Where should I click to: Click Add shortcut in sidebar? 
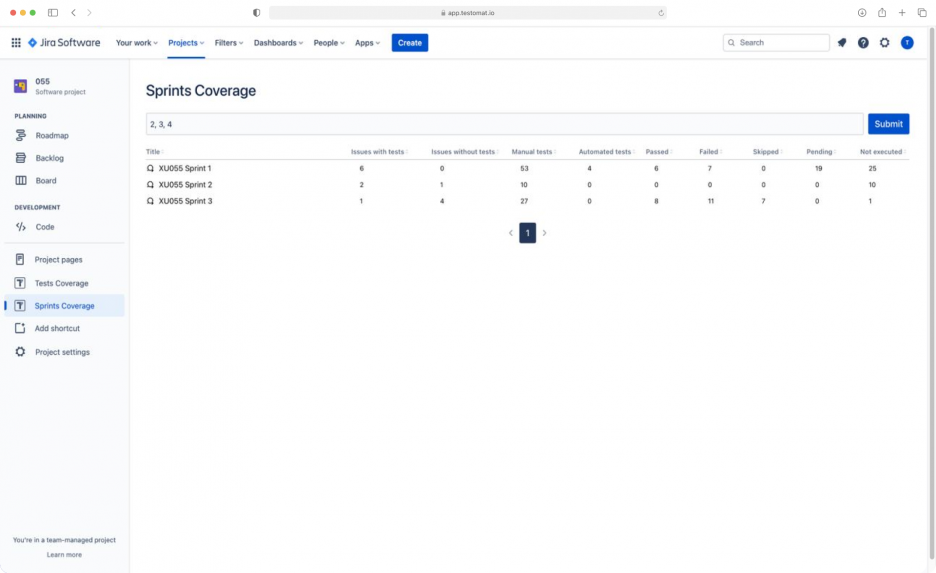(57, 329)
